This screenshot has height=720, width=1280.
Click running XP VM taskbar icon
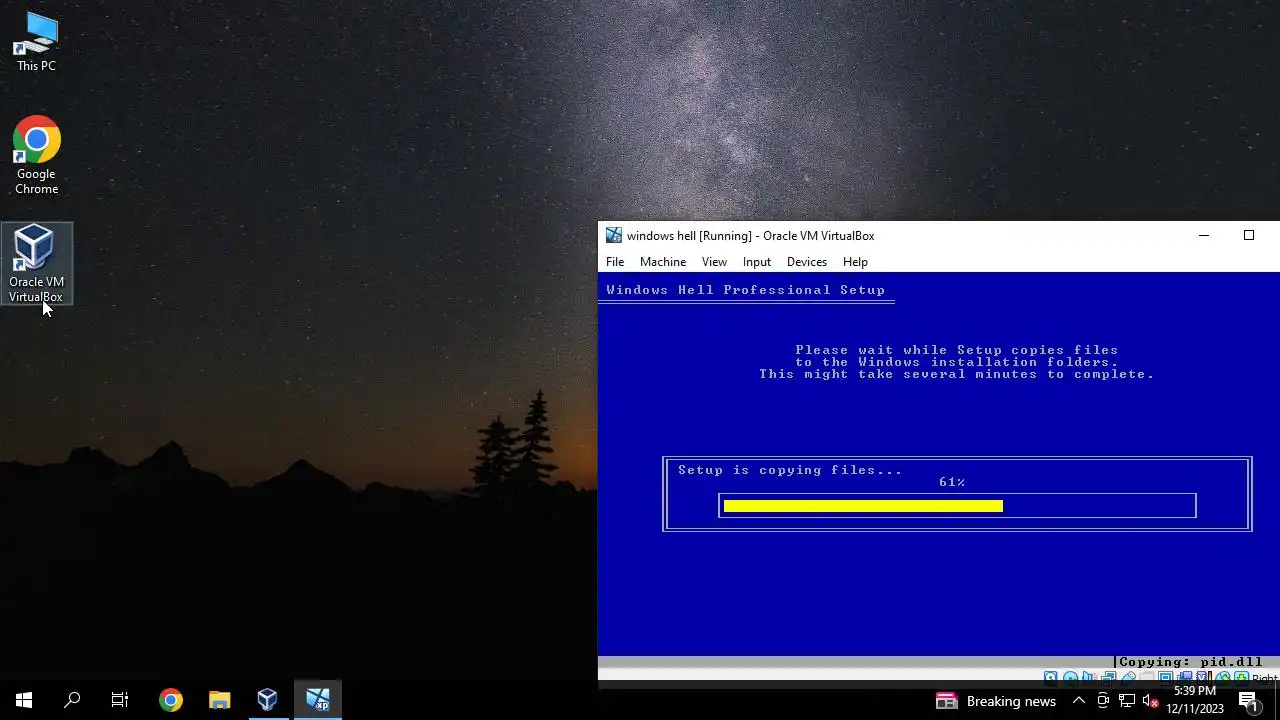[x=318, y=700]
